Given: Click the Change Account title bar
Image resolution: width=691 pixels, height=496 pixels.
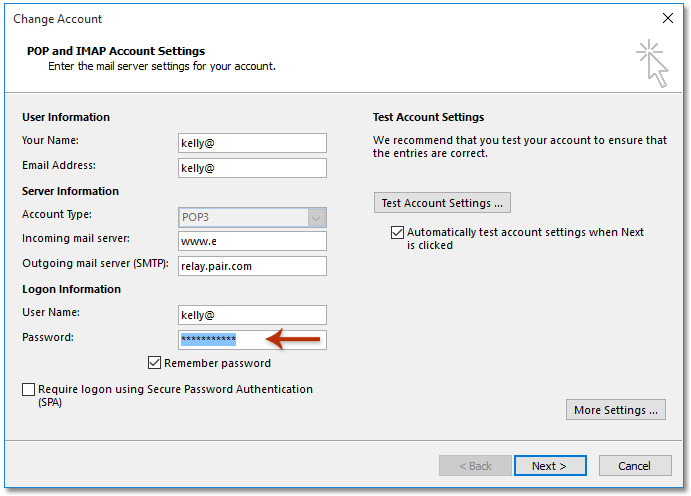Looking at the screenshot, I should (x=300, y=18).
